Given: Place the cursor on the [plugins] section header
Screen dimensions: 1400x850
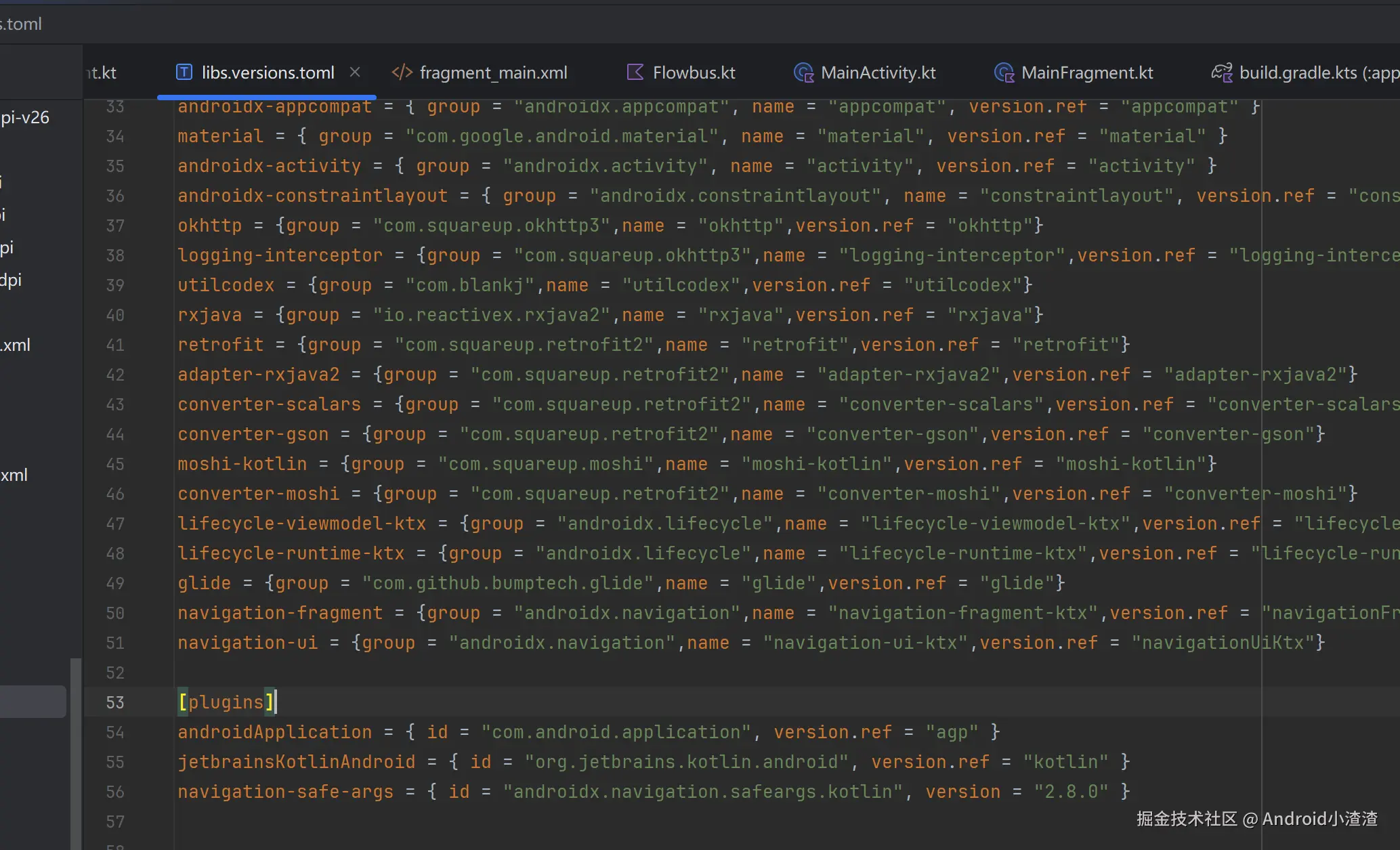Looking at the screenshot, I should pos(226,702).
